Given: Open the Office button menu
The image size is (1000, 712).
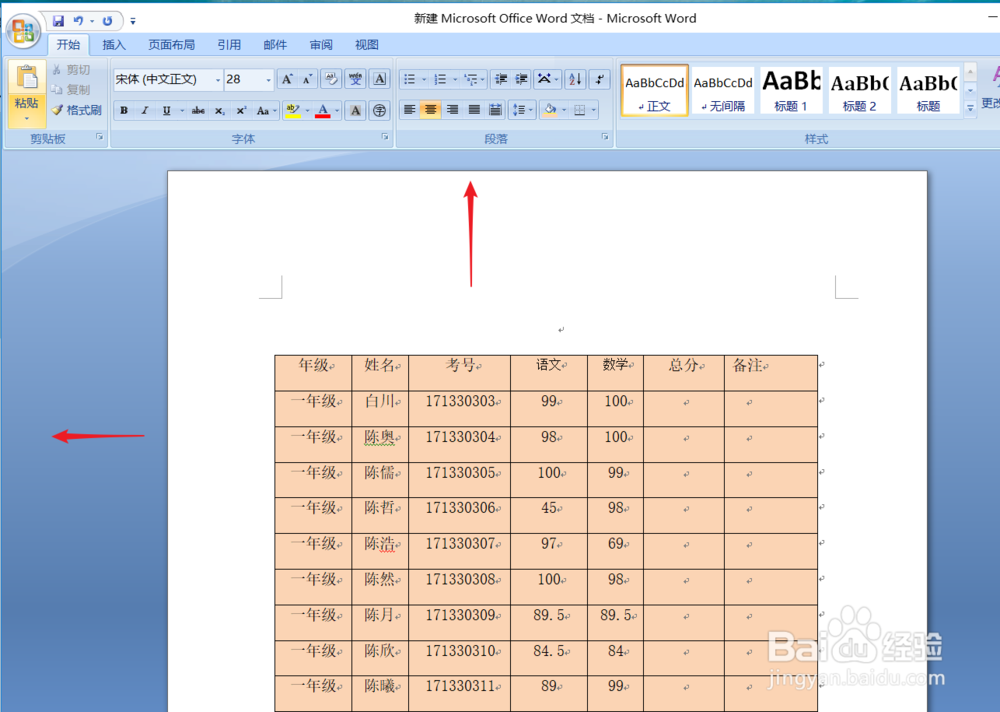Looking at the screenshot, I should pos(24,31).
